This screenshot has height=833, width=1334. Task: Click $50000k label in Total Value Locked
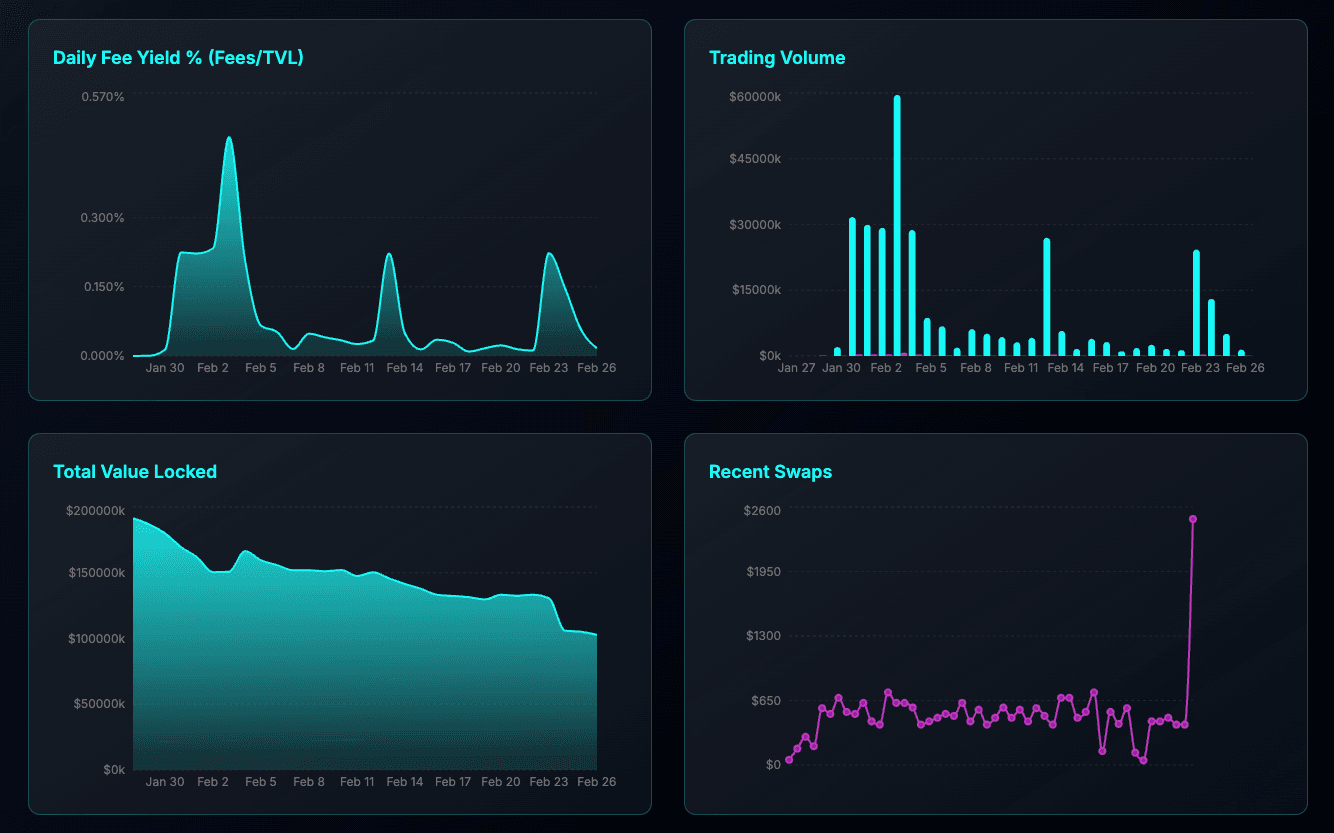(x=99, y=704)
